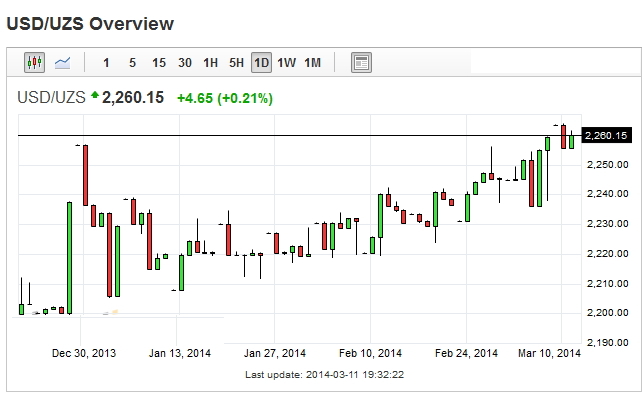
Task: Click the +4.65 (+0.21%) change value
Action: click(225, 99)
